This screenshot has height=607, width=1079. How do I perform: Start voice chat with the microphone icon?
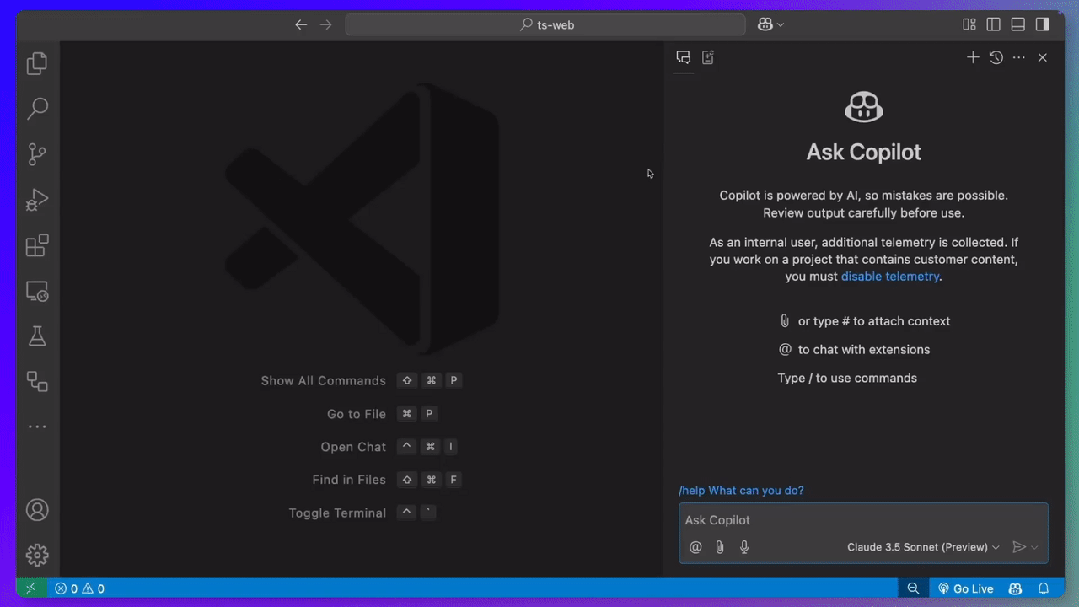point(744,547)
